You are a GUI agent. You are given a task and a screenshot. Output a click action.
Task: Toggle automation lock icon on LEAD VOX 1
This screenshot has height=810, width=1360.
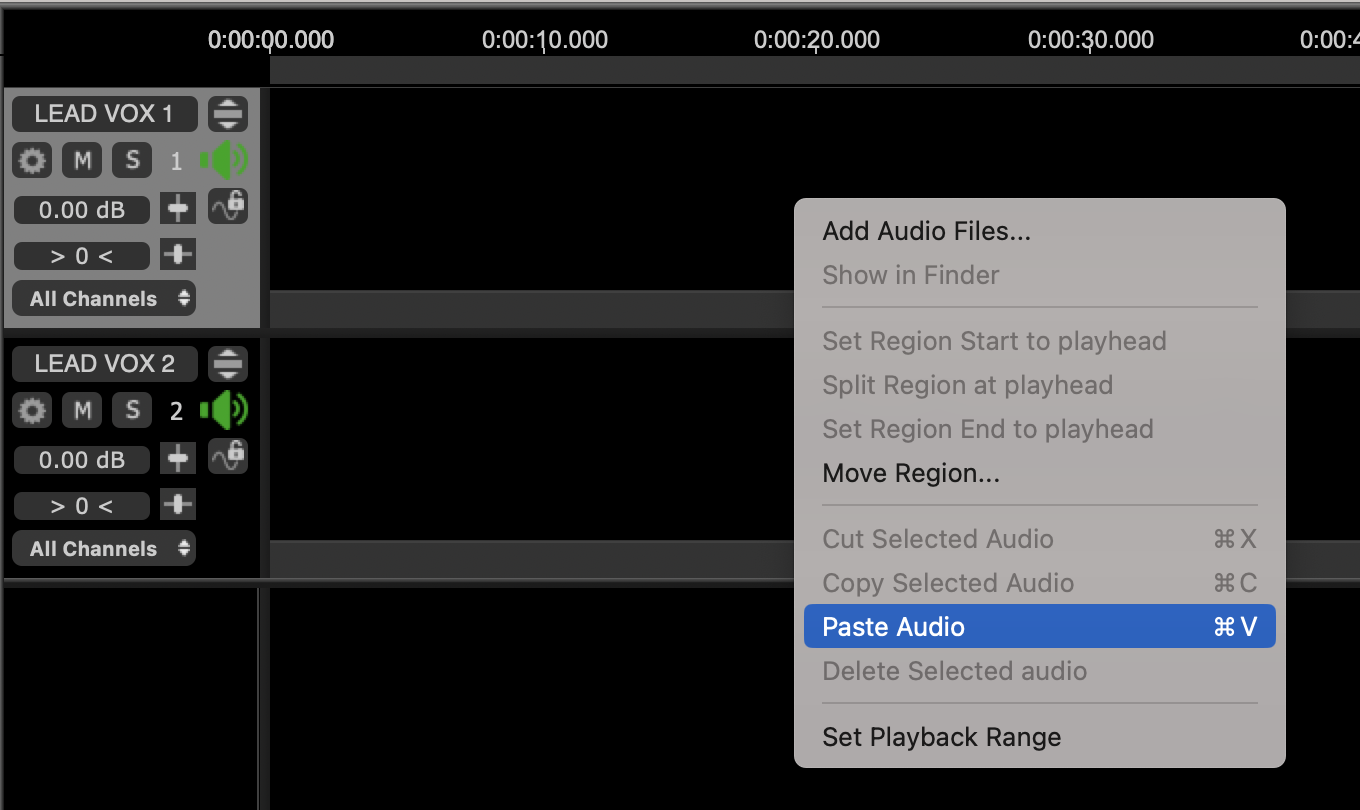click(228, 206)
